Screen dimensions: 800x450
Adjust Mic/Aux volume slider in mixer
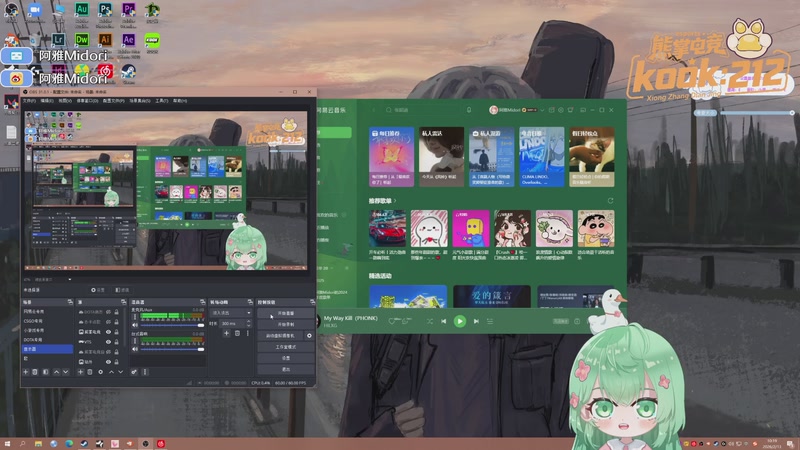[x=172, y=325]
